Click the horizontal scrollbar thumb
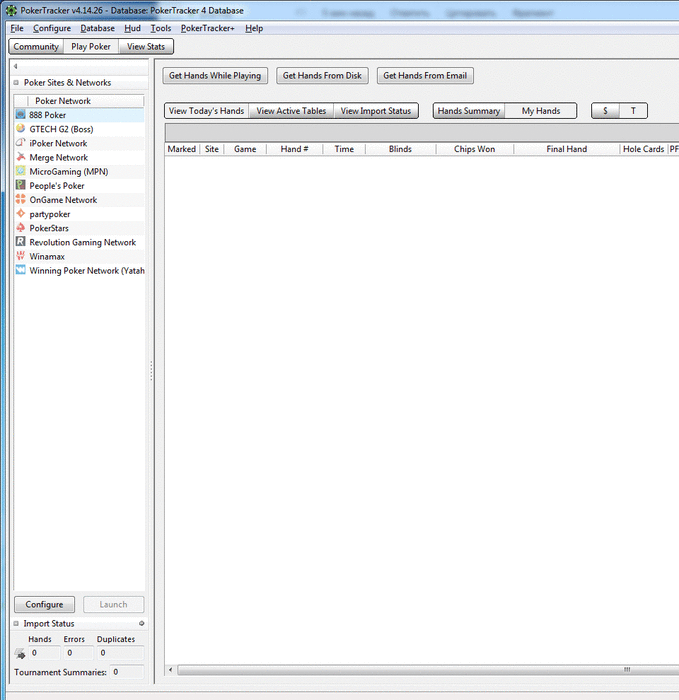The height and width of the screenshot is (700, 679). (429, 670)
